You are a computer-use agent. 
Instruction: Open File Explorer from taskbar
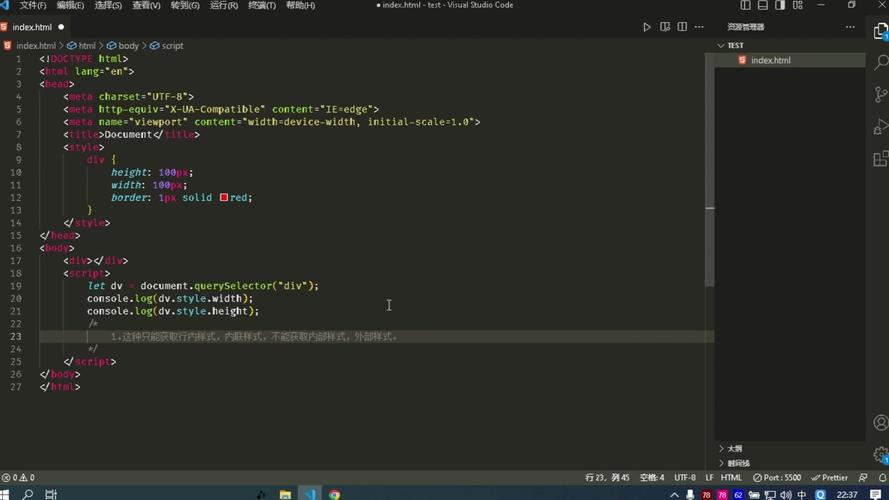pyautogui.click(x=285, y=494)
